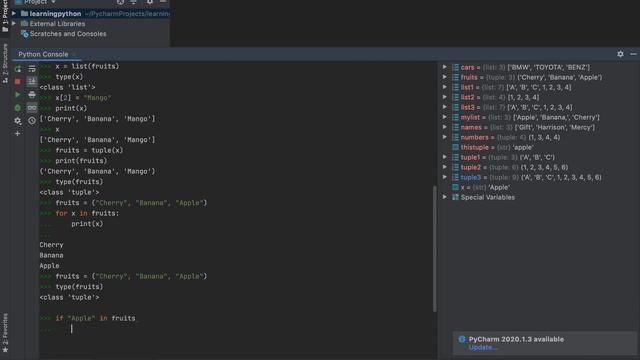The image size is (640, 360).
Task: Expand the mylist variable
Action: [x=445, y=117]
